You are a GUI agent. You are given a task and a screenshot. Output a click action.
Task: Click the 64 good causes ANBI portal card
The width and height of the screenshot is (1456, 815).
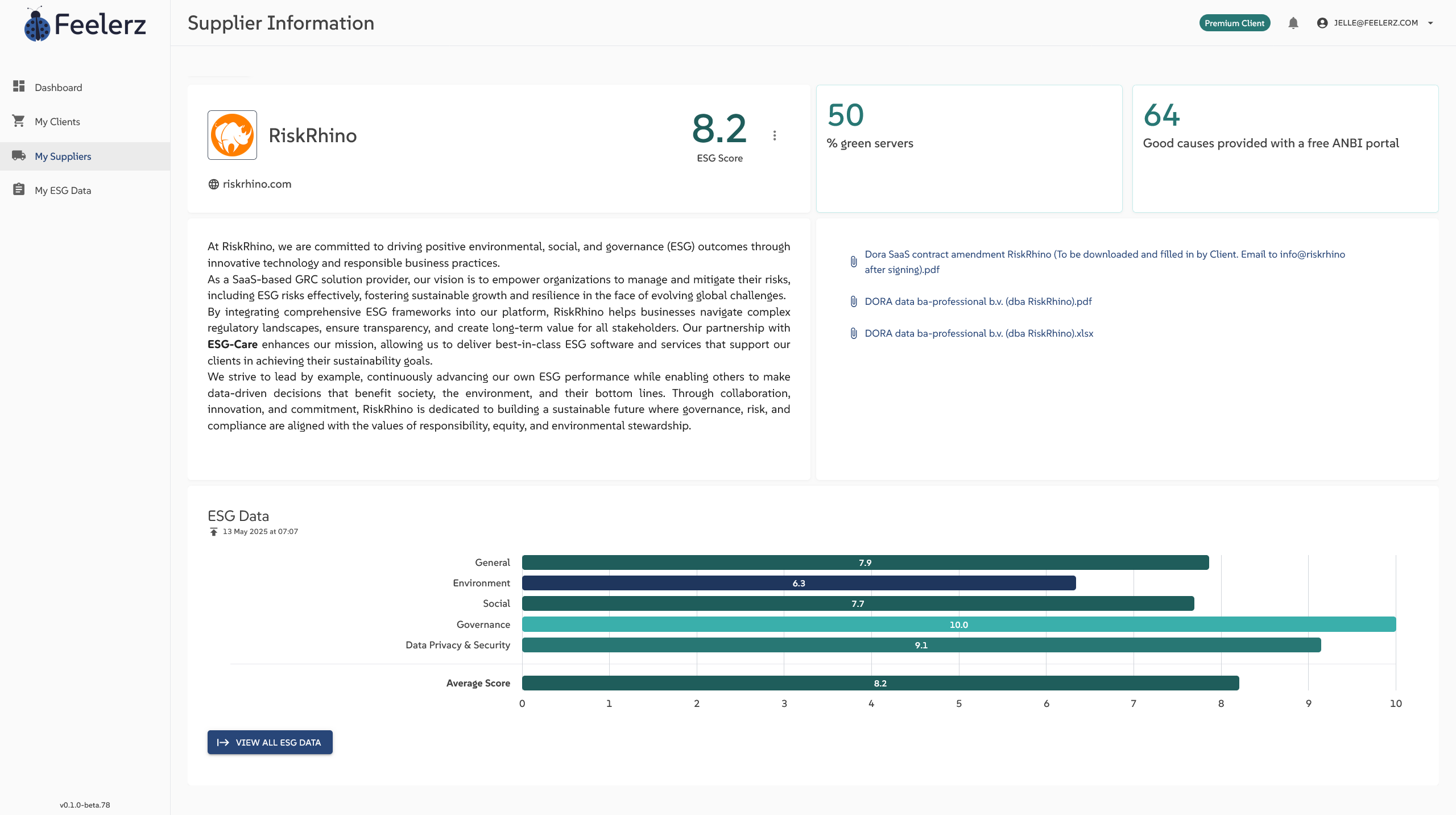(x=1285, y=148)
